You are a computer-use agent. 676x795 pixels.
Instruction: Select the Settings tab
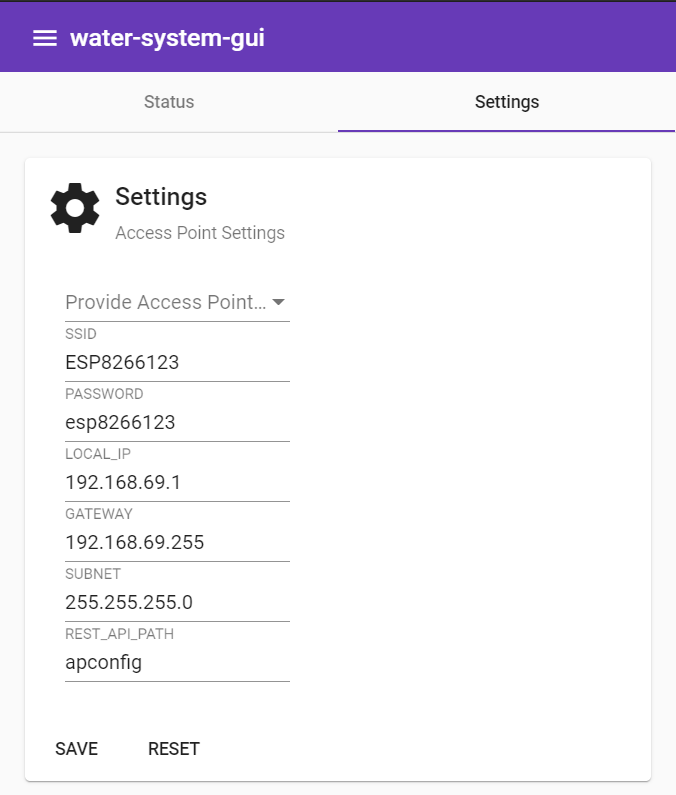(506, 102)
